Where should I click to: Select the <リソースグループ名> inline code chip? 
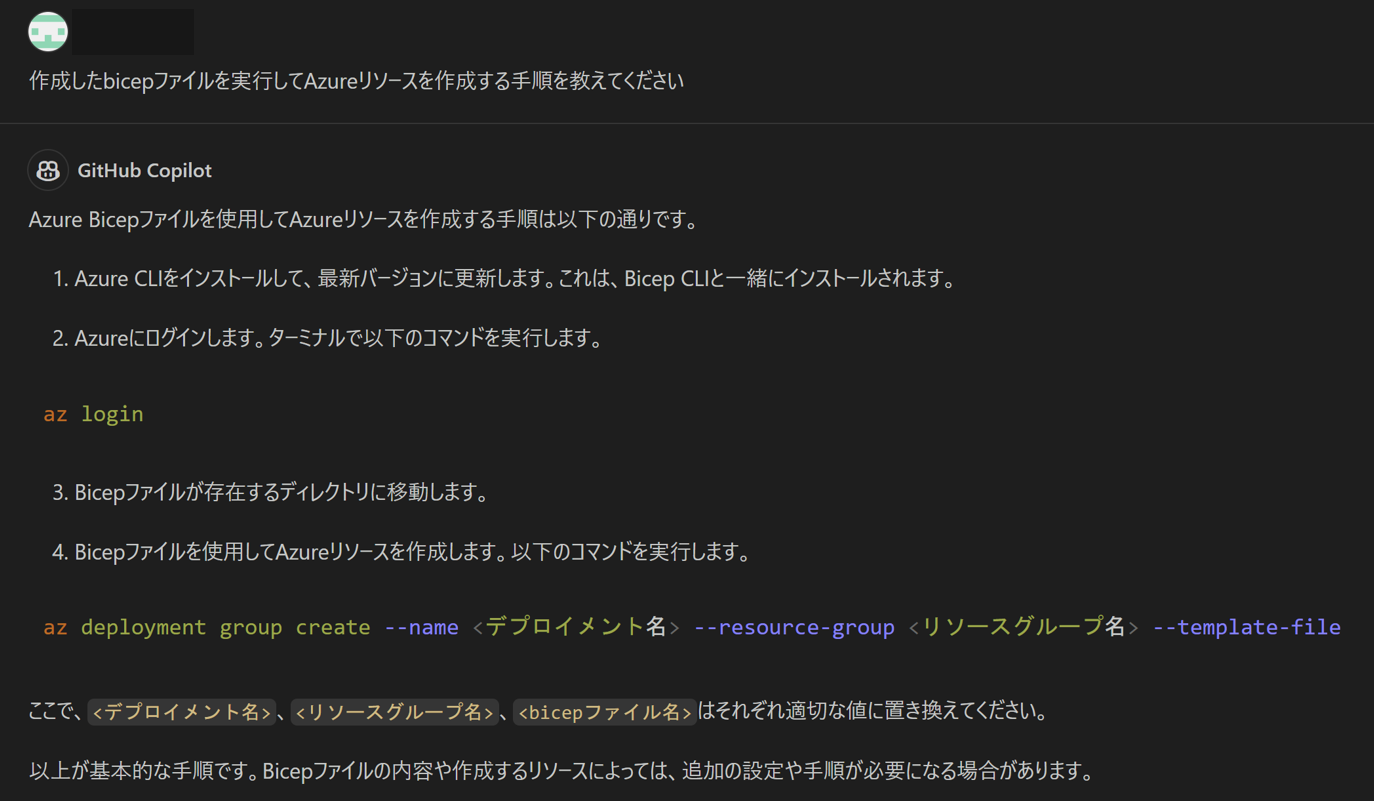click(395, 711)
